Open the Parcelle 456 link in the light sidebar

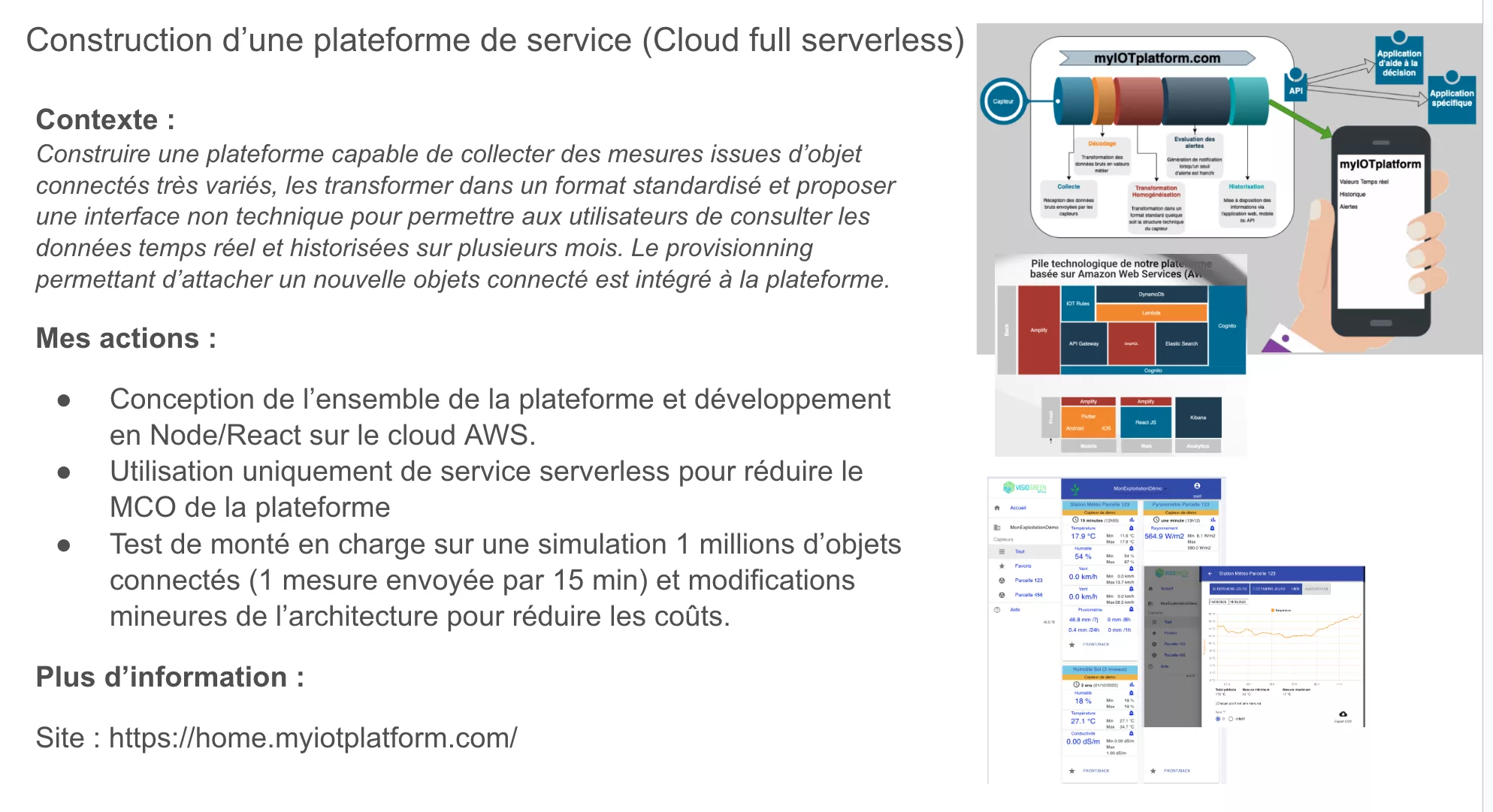tap(1029, 595)
